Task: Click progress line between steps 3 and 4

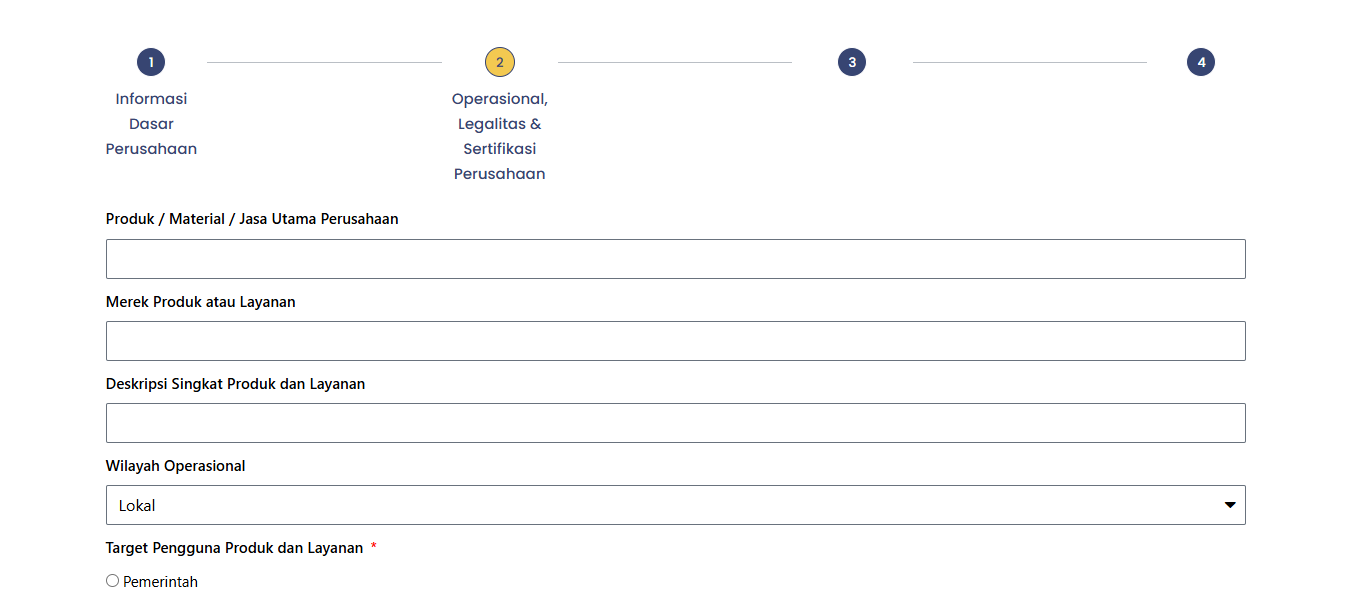Action: (1030, 62)
